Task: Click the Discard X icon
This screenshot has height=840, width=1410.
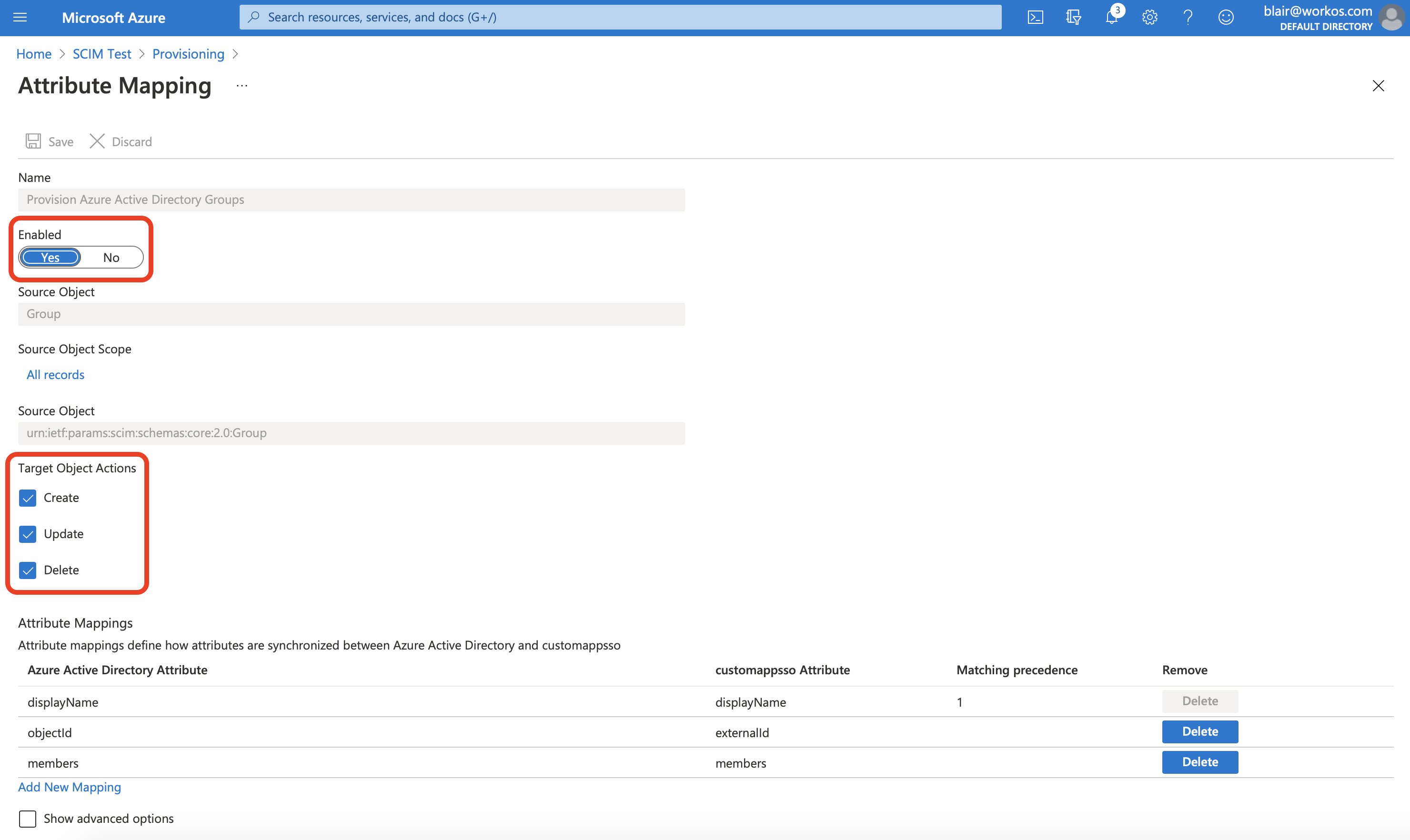Action: [97, 141]
